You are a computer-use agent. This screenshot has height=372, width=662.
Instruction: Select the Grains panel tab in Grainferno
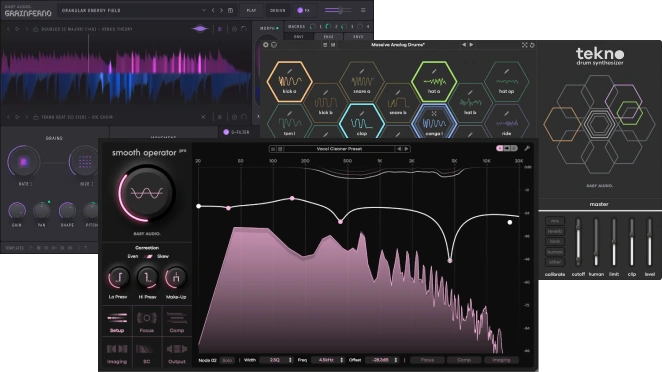pos(54,138)
